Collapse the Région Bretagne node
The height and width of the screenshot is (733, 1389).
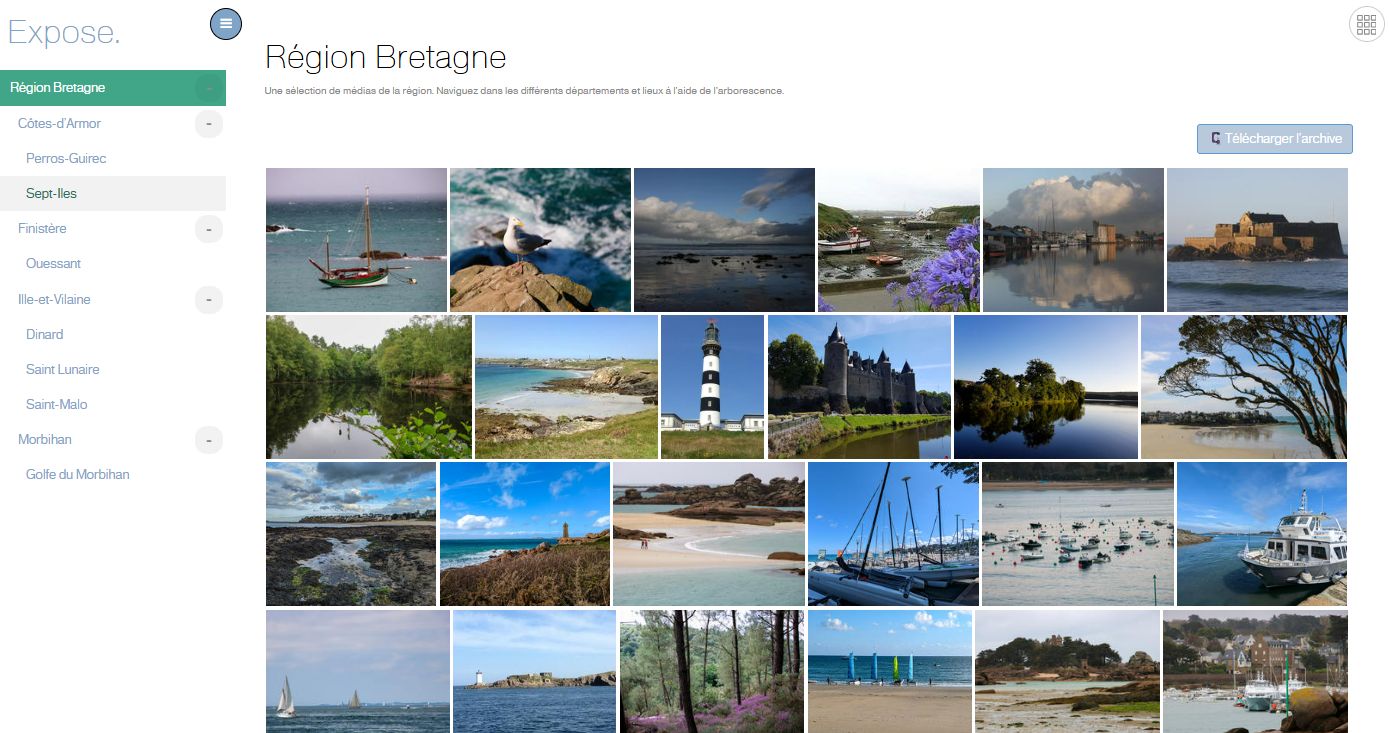click(x=209, y=88)
